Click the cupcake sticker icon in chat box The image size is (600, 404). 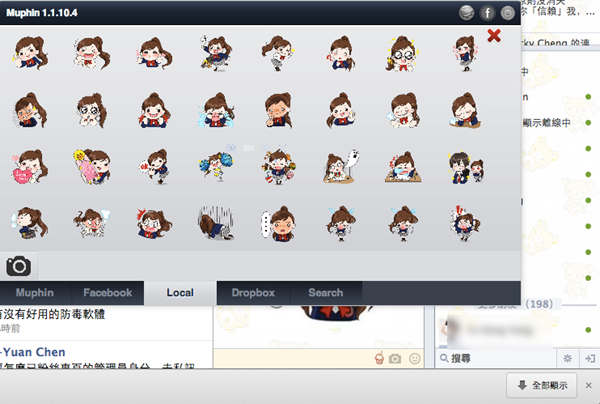coord(379,358)
